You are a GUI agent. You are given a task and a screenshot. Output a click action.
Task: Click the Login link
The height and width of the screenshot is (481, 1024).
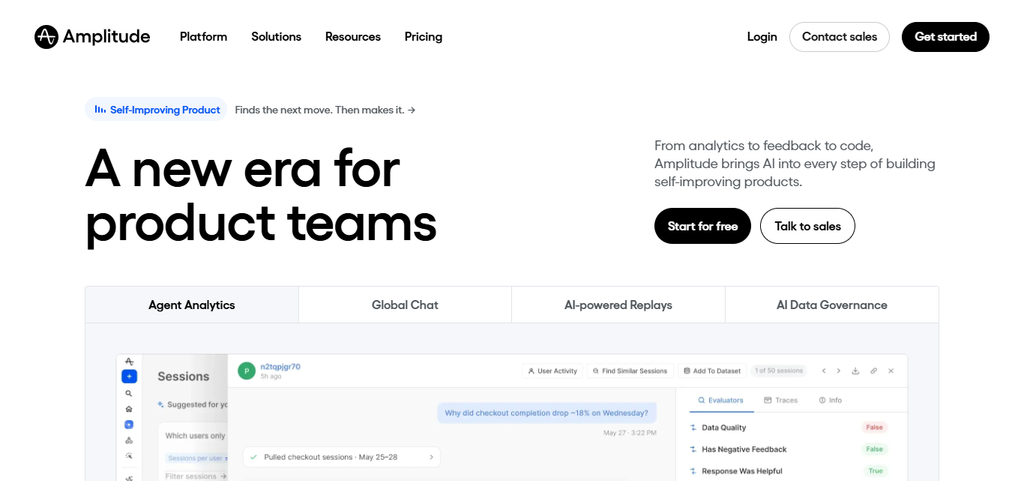click(x=762, y=37)
